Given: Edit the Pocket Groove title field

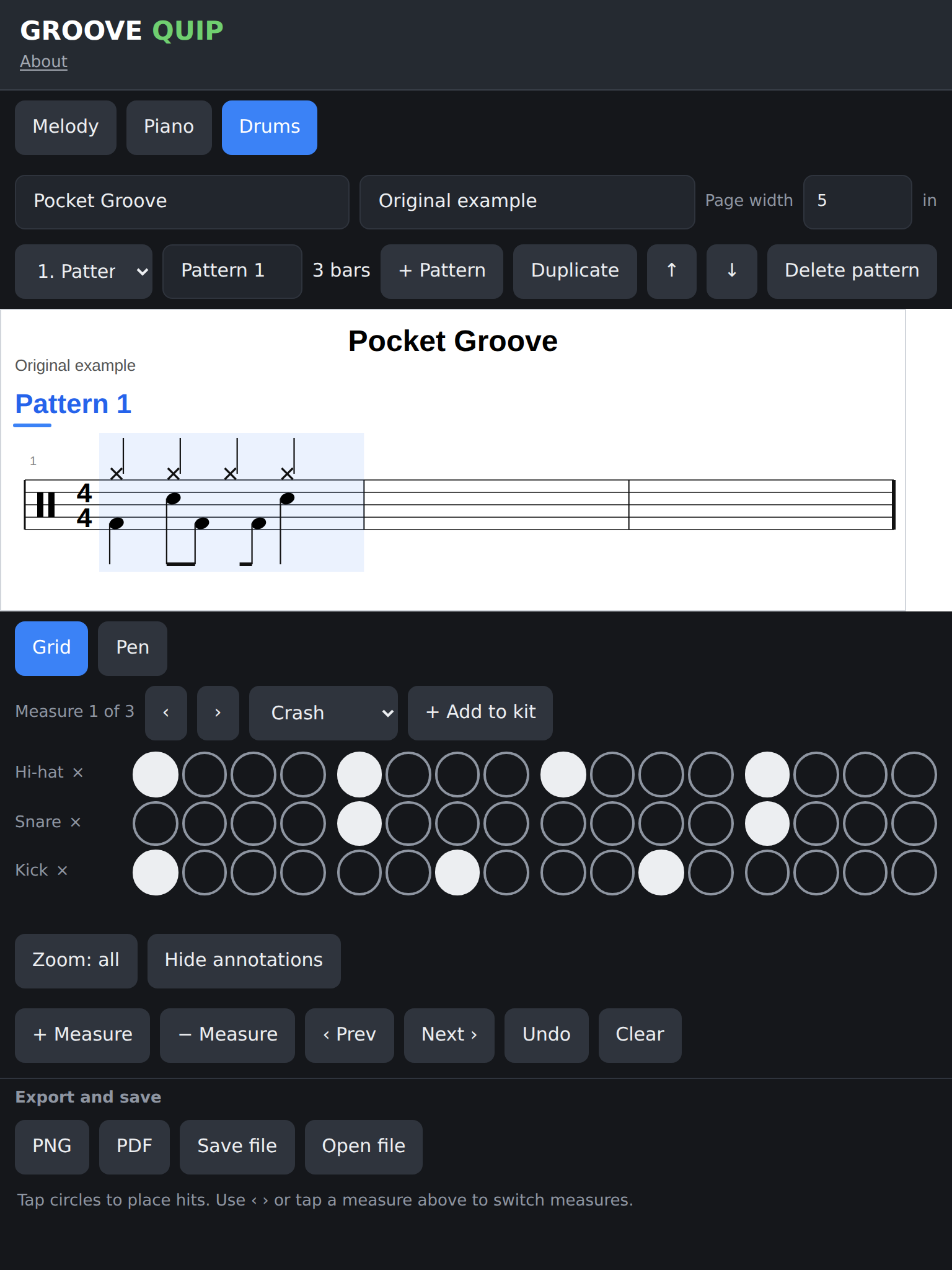Looking at the screenshot, I should click(182, 202).
